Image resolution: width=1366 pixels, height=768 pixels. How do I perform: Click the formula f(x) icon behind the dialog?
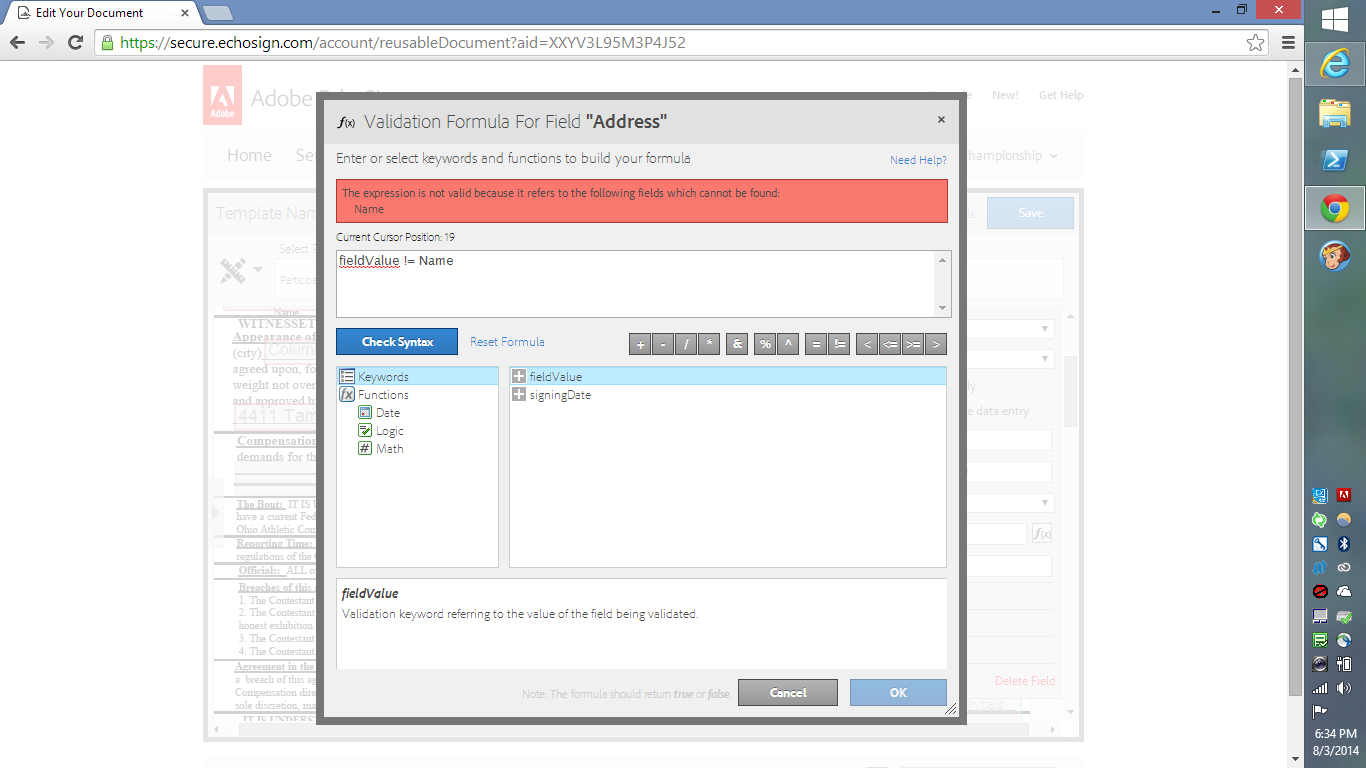tap(1042, 534)
